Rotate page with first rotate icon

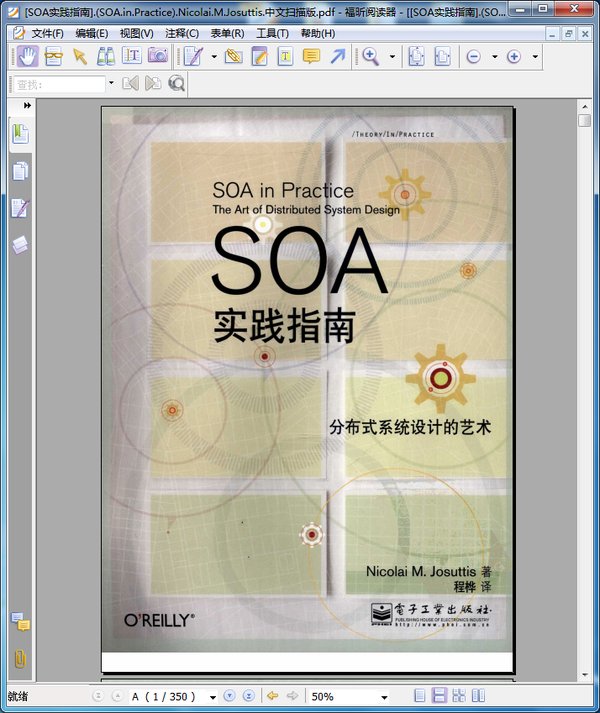point(416,57)
